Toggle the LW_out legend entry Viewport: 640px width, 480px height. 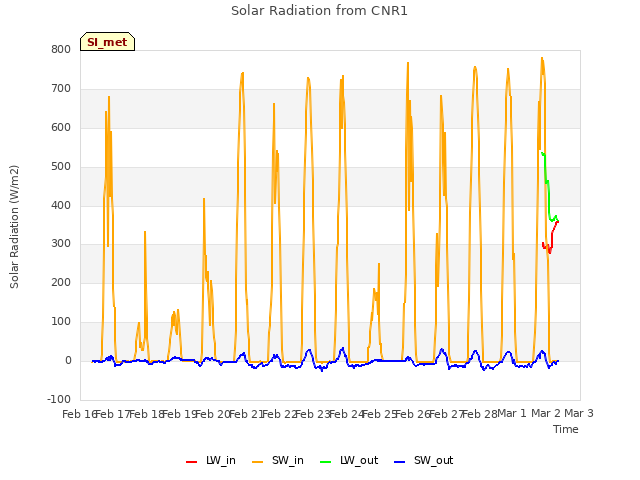(349, 460)
